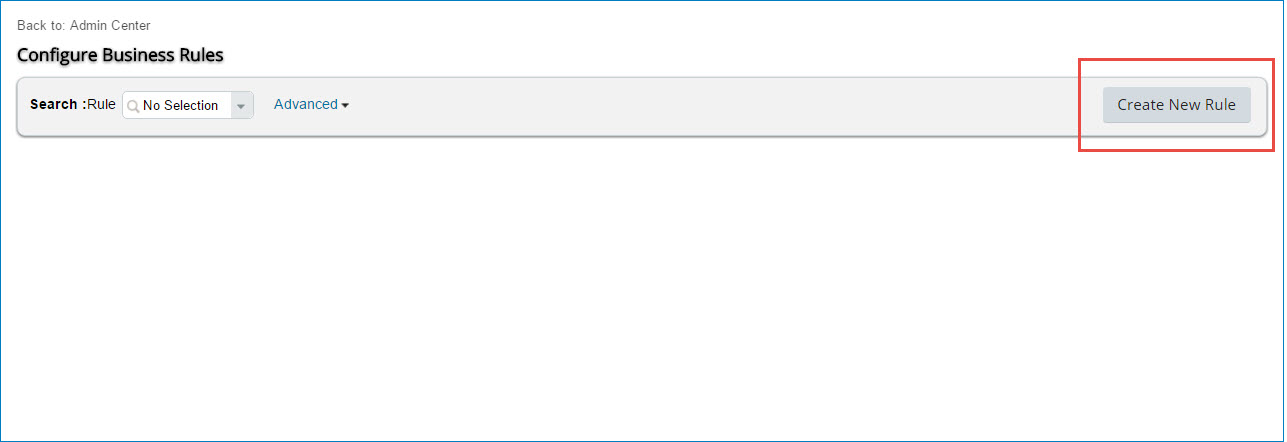Open Admin Center from breadcrumb
Image resolution: width=1287 pixels, height=442 pixels.
pos(110,25)
